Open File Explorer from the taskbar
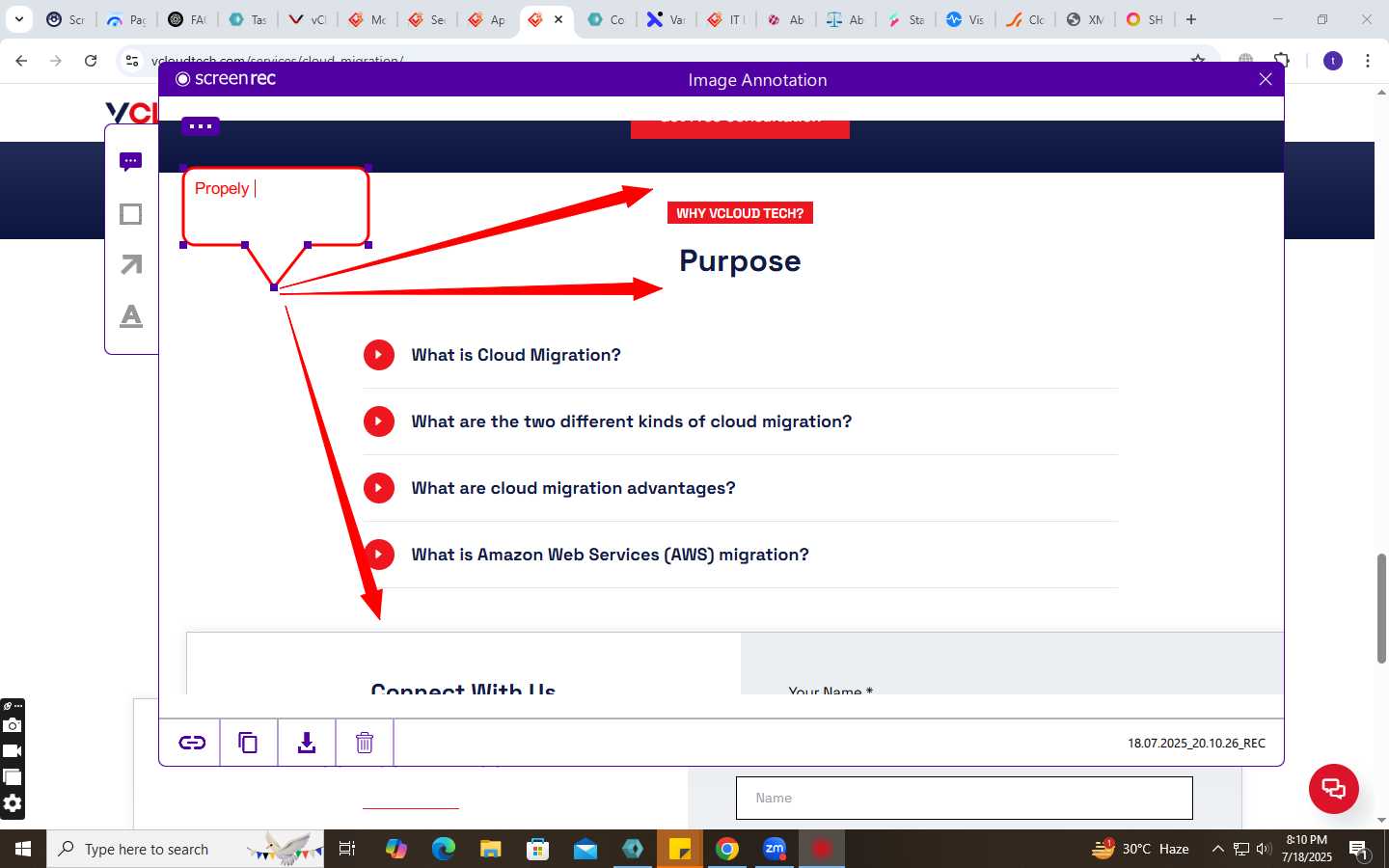The width and height of the screenshot is (1389, 868). pyautogui.click(x=490, y=849)
